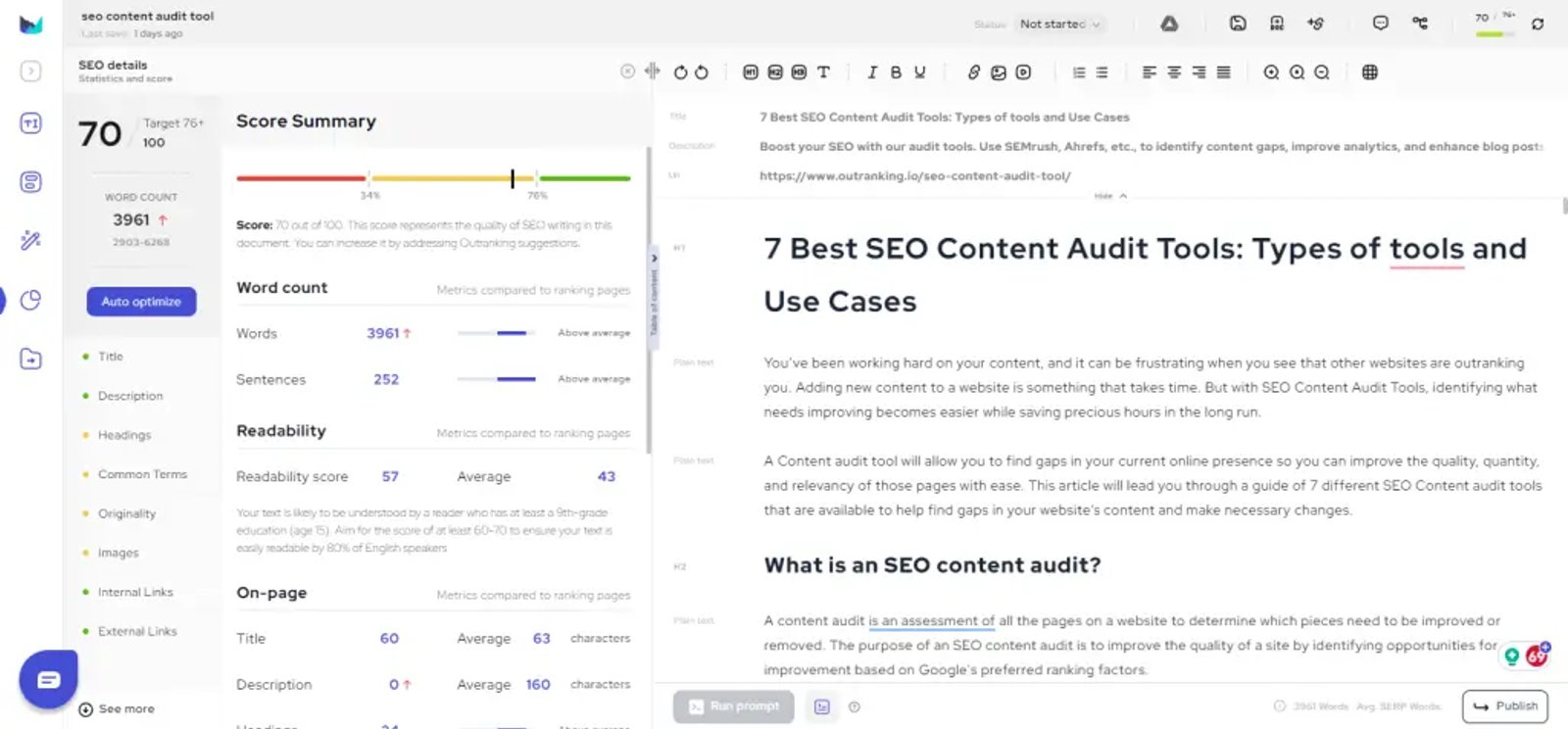Select Headings in SEO checklist
This screenshot has width=1568, height=729.
124,435
